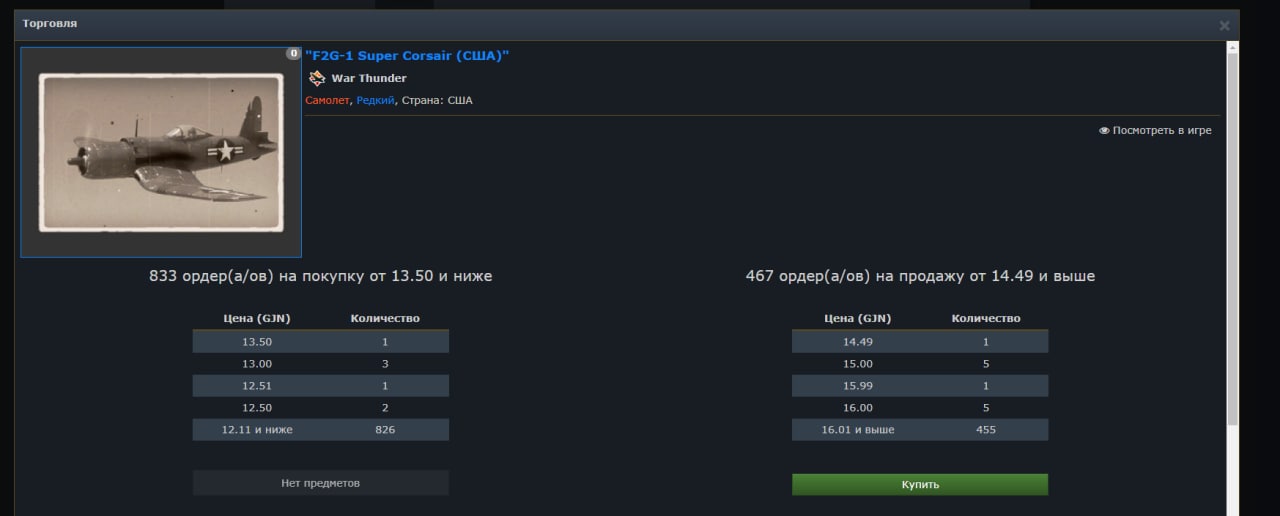This screenshot has width=1280, height=516.
Task: Click the Super Corsair aircraft thumbnail image
Action: tap(161, 152)
